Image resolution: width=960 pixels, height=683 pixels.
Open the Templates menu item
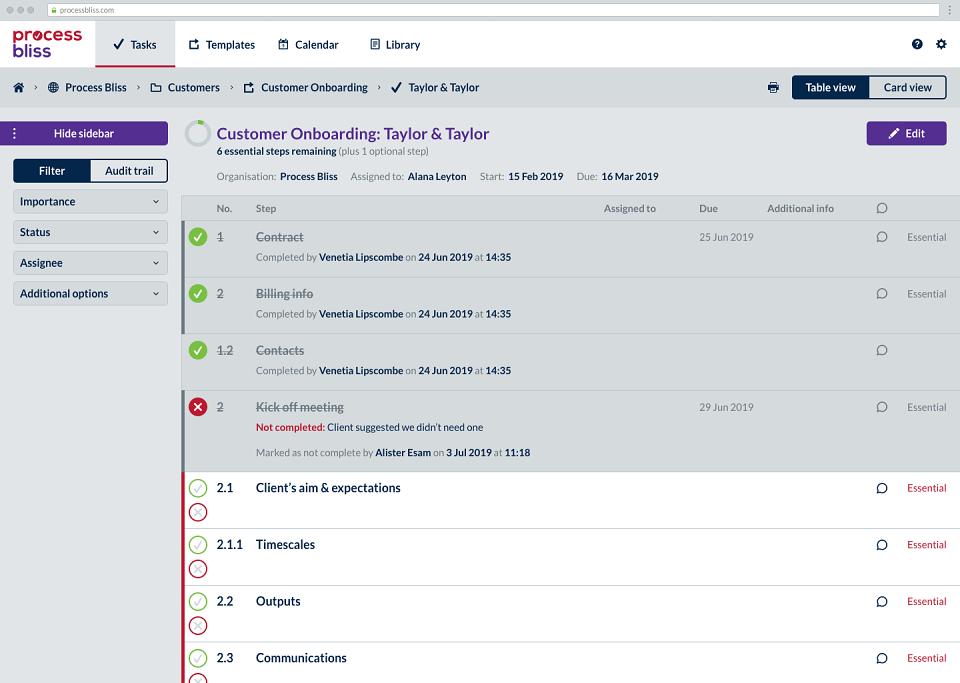point(222,45)
